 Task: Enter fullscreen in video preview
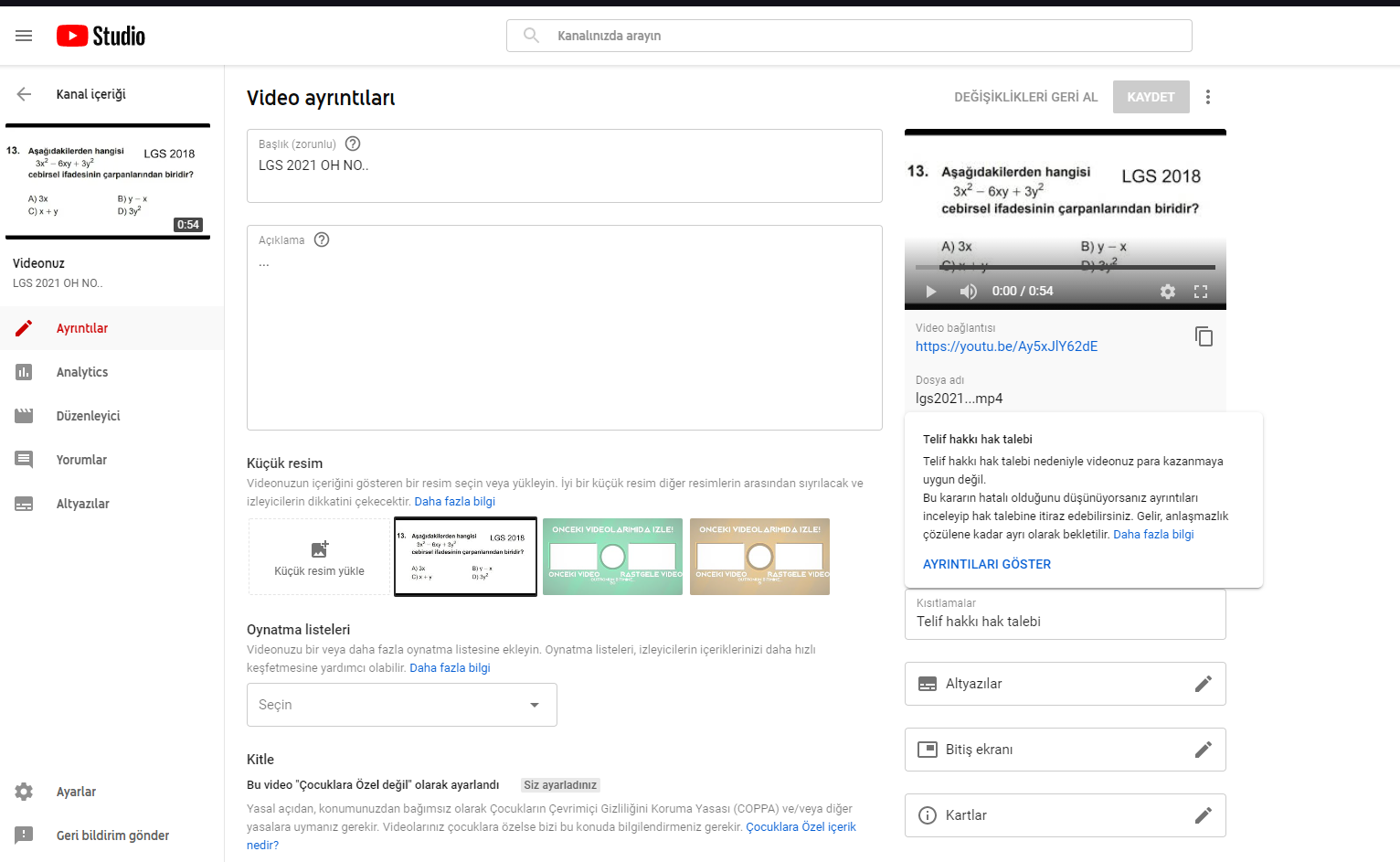(1201, 292)
